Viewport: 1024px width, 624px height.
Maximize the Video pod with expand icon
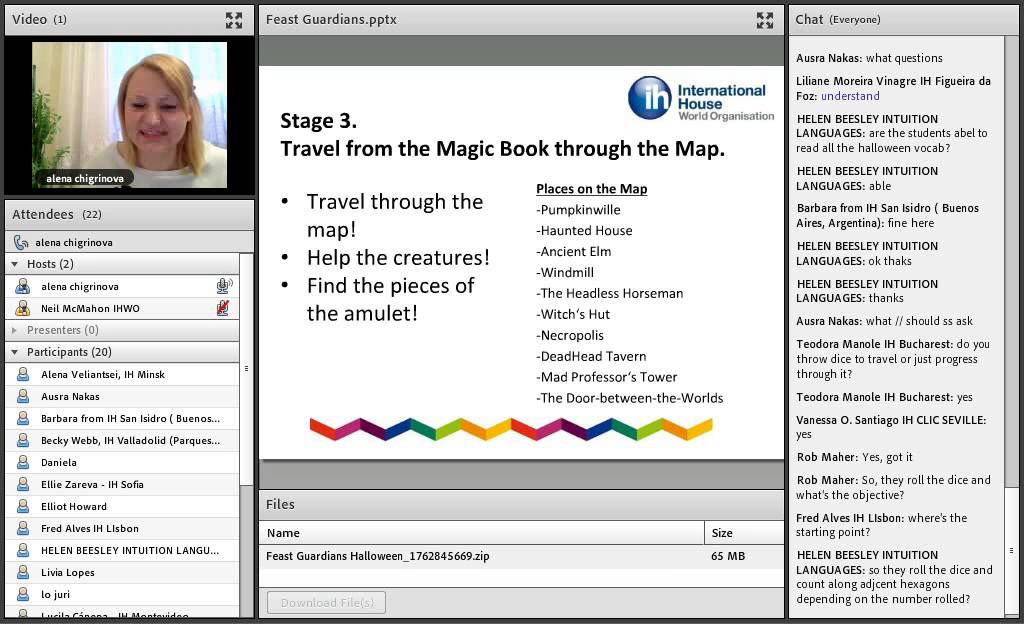[234, 20]
